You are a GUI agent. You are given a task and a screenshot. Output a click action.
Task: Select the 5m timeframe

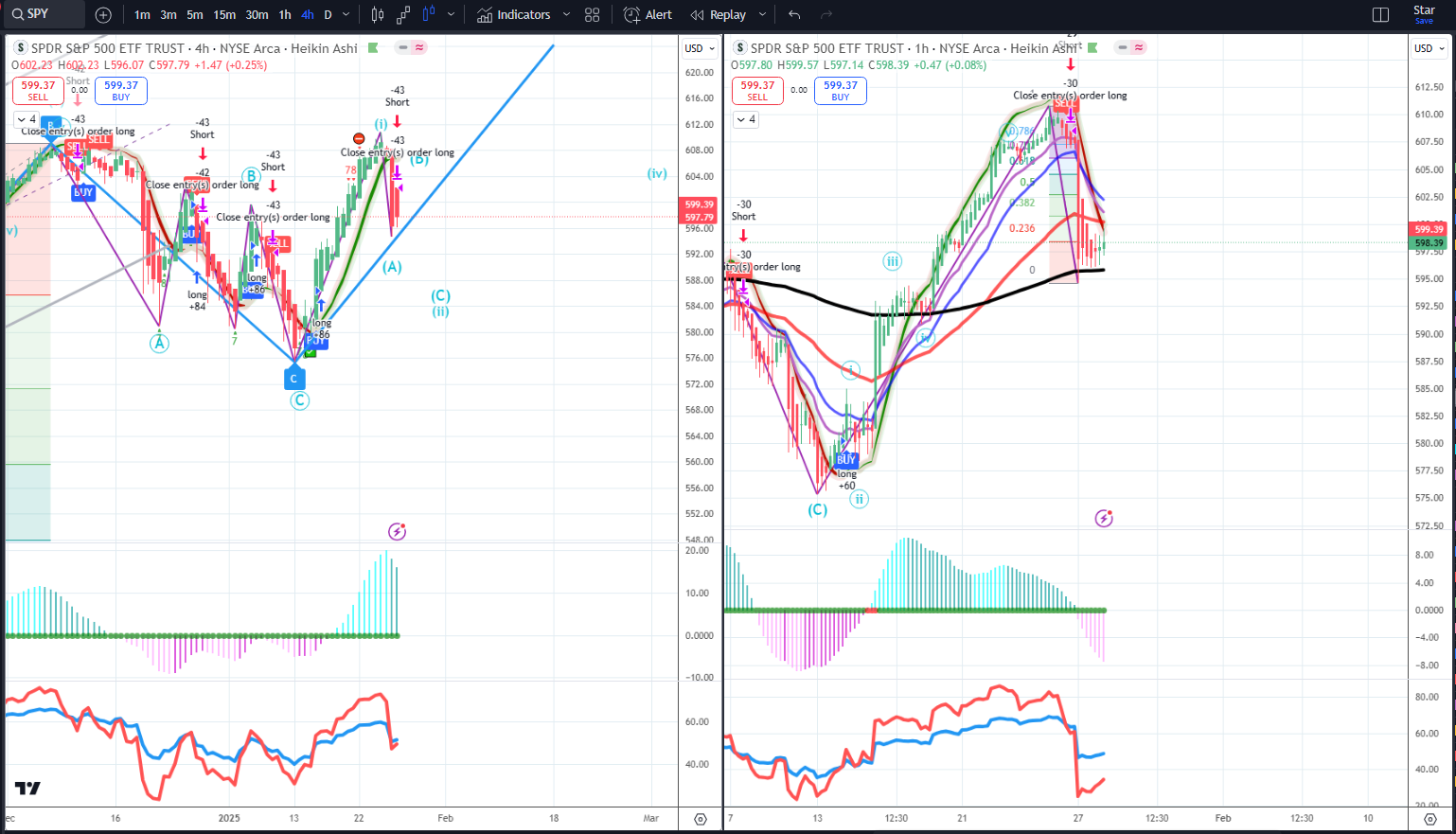(194, 14)
